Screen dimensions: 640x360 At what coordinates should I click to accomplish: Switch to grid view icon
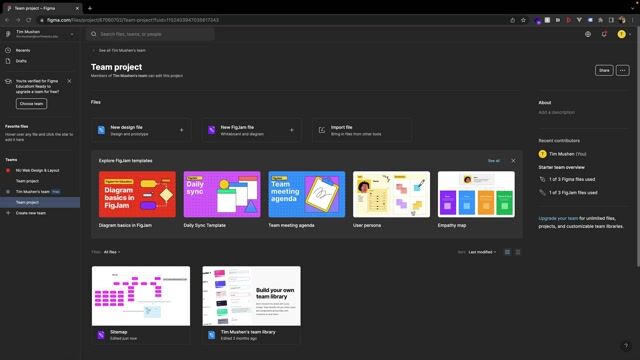coord(507,252)
